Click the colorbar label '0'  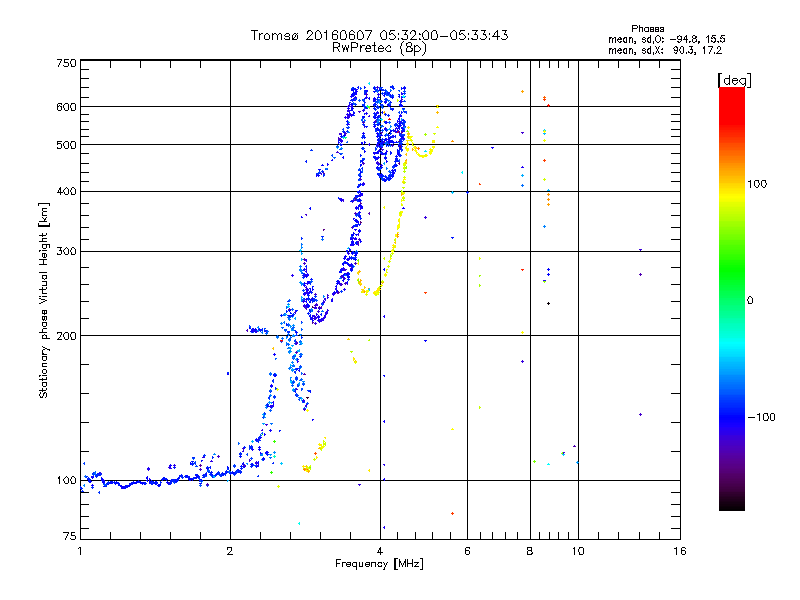(x=750, y=301)
